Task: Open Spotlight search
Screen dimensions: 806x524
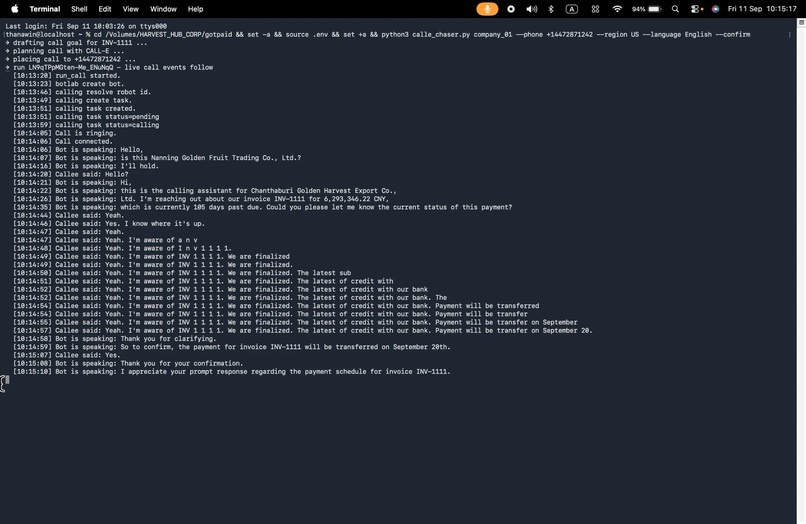Action: 675,9
